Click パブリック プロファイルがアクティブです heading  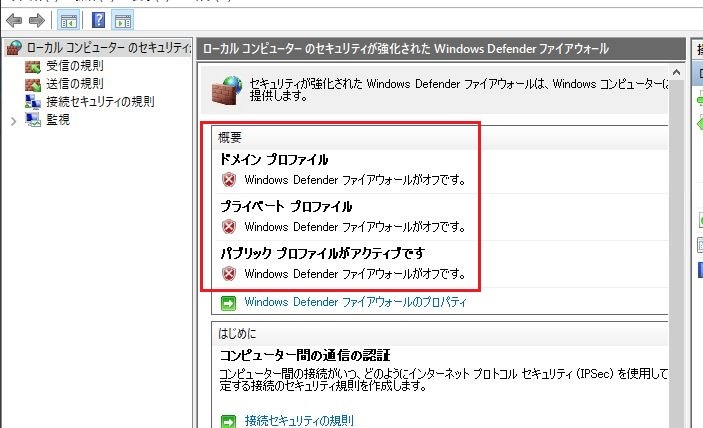322,253
